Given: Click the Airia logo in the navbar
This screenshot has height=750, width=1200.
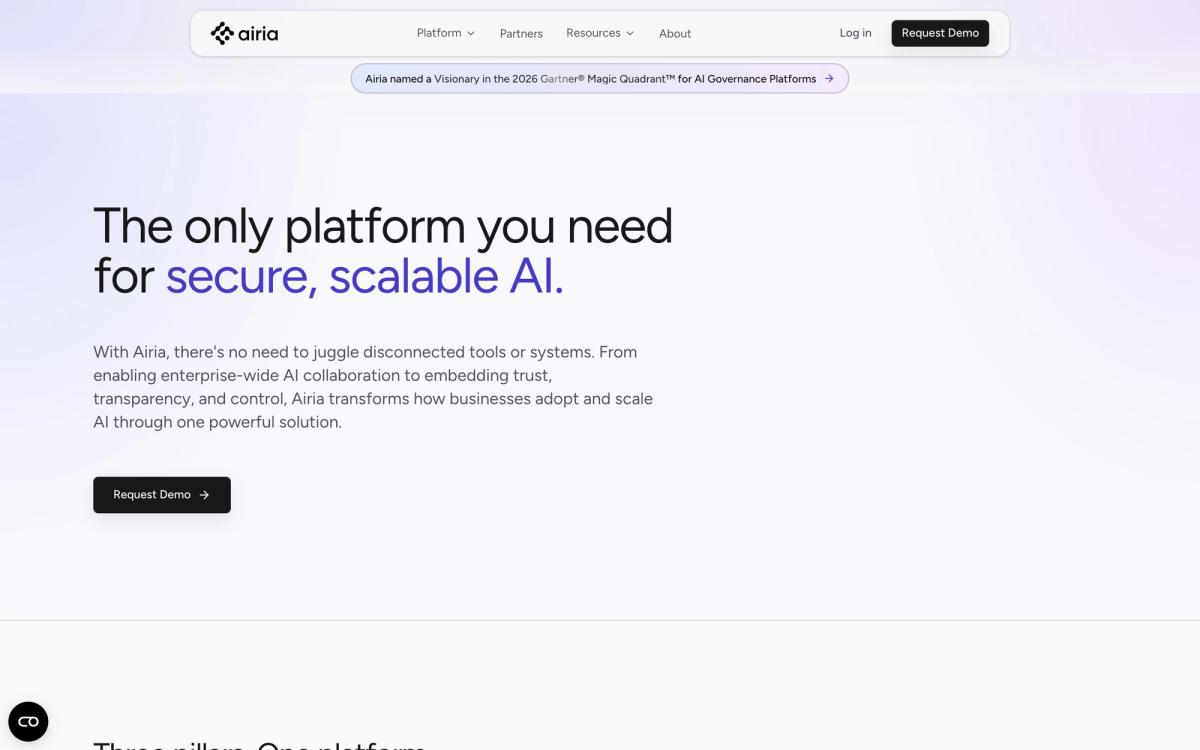Looking at the screenshot, I should [245, 33].
